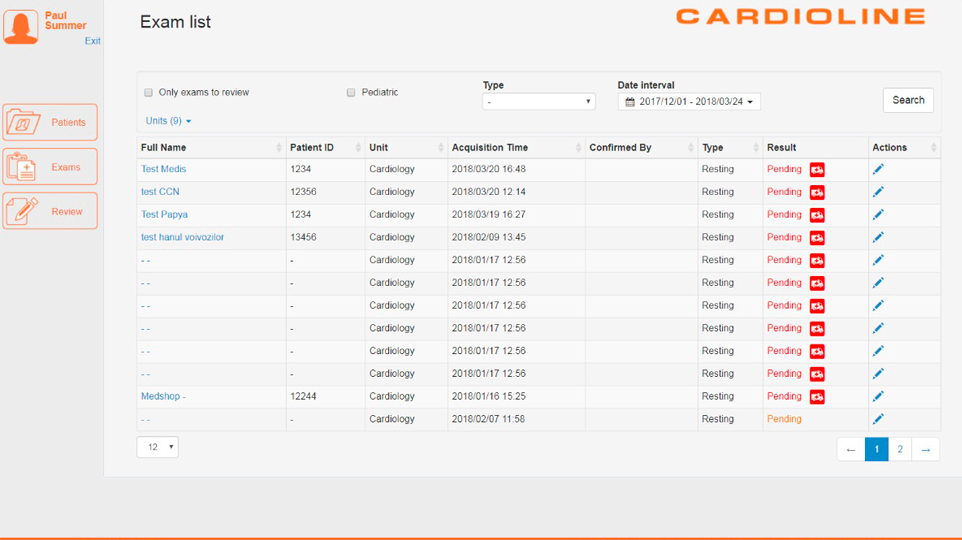Open the Type dropdown filter
The height and width of the screenshot is (540, 962).
point(538,102)
